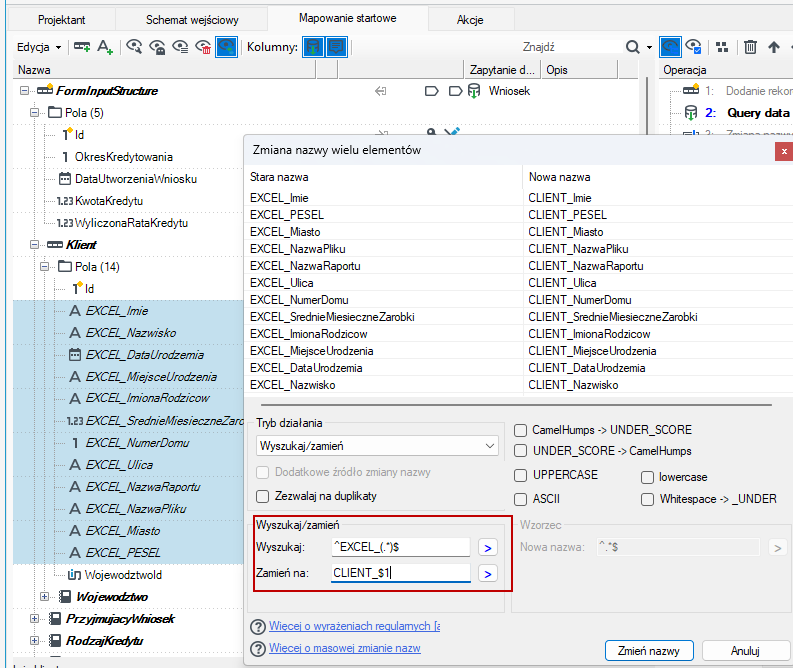
Task: Click the add record structure toolbar icon
Action: pyautogui.click(x=82, y=47)
